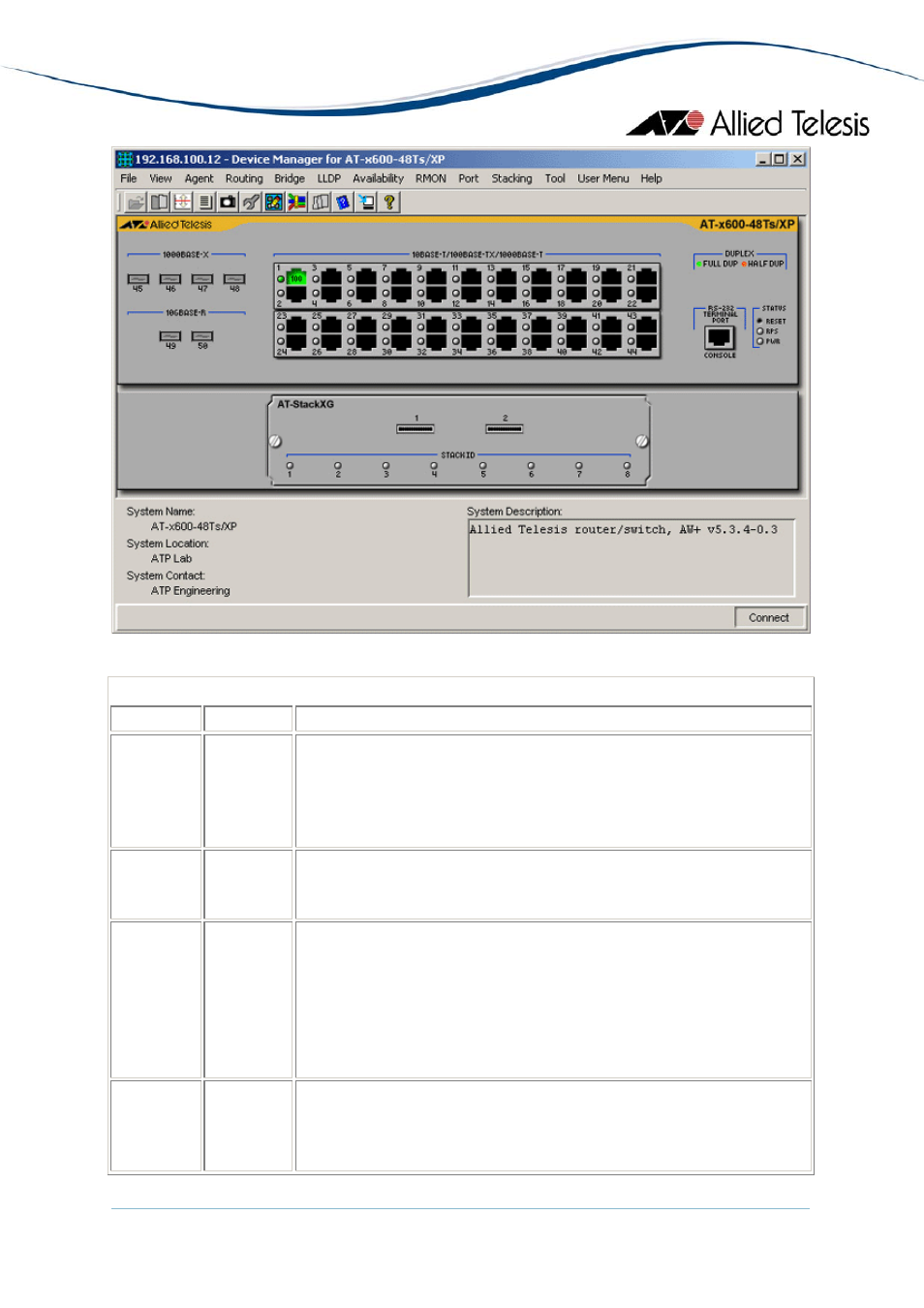The height and width of the screenshot is (1308, 924).
Task: Open the File menu
Action: click(x=129, y=178)
